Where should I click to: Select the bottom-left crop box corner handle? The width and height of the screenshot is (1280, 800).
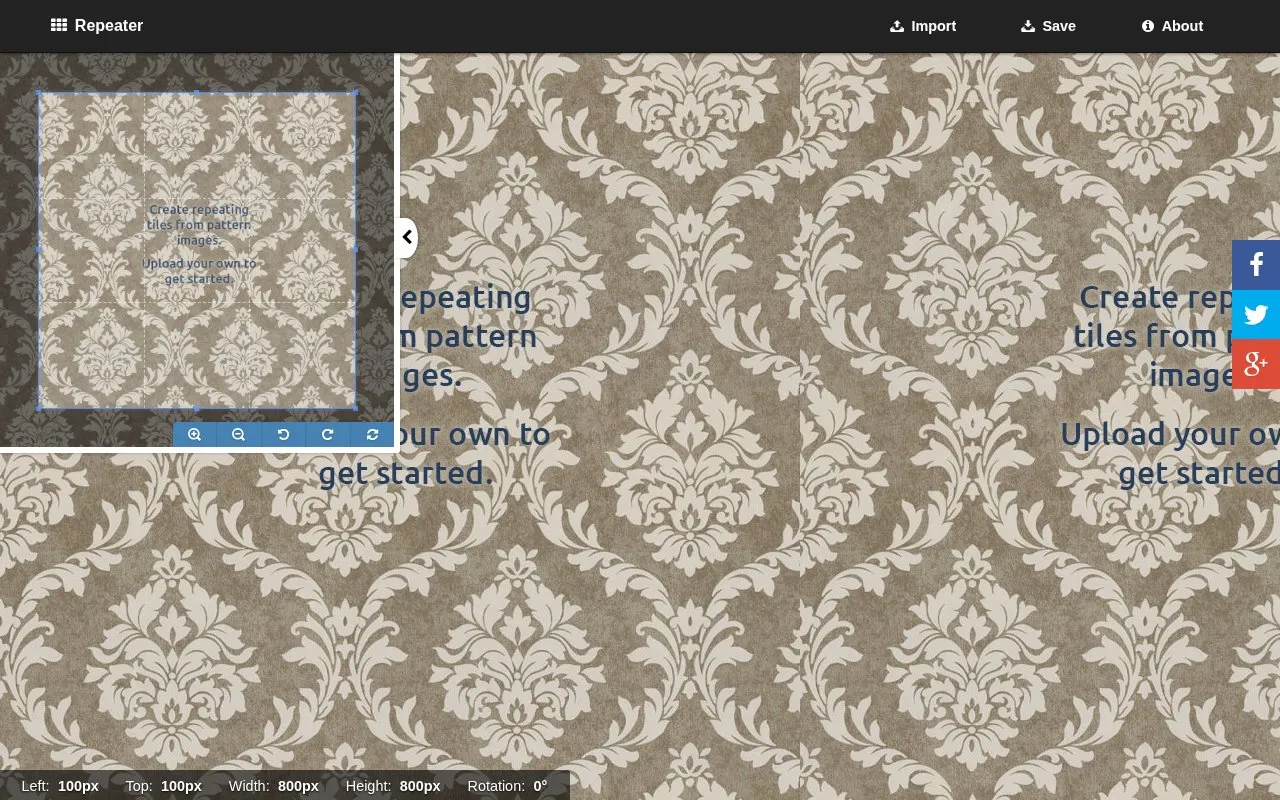tap(39, 408)
